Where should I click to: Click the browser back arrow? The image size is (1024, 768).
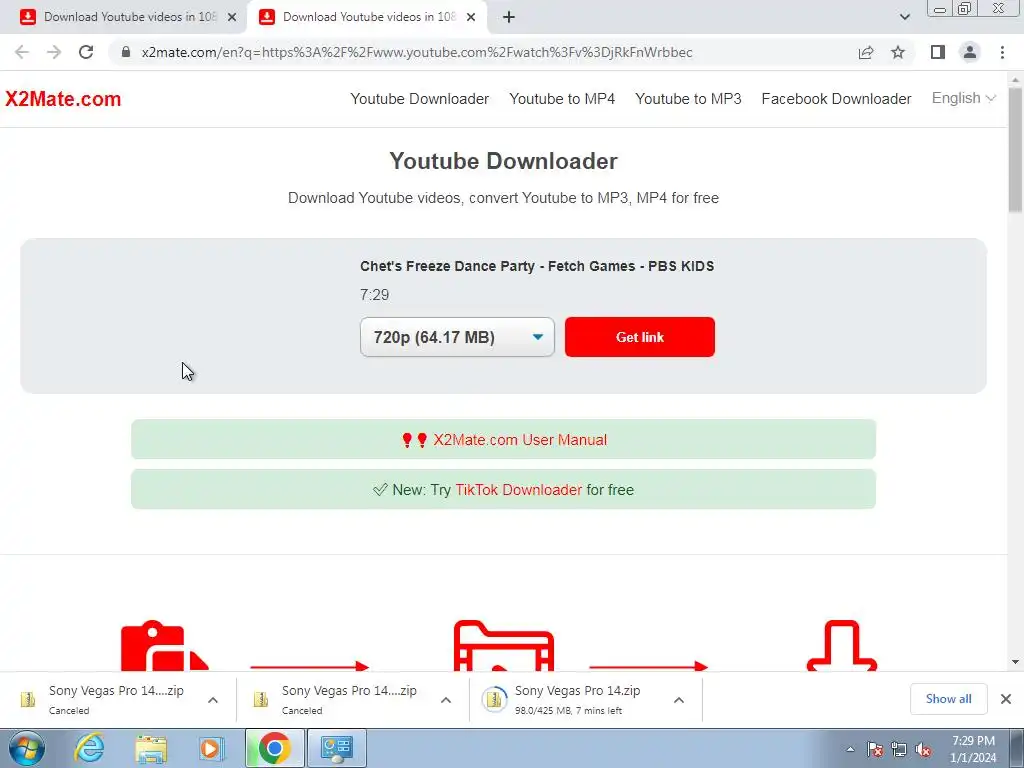[x=22, y=52]
